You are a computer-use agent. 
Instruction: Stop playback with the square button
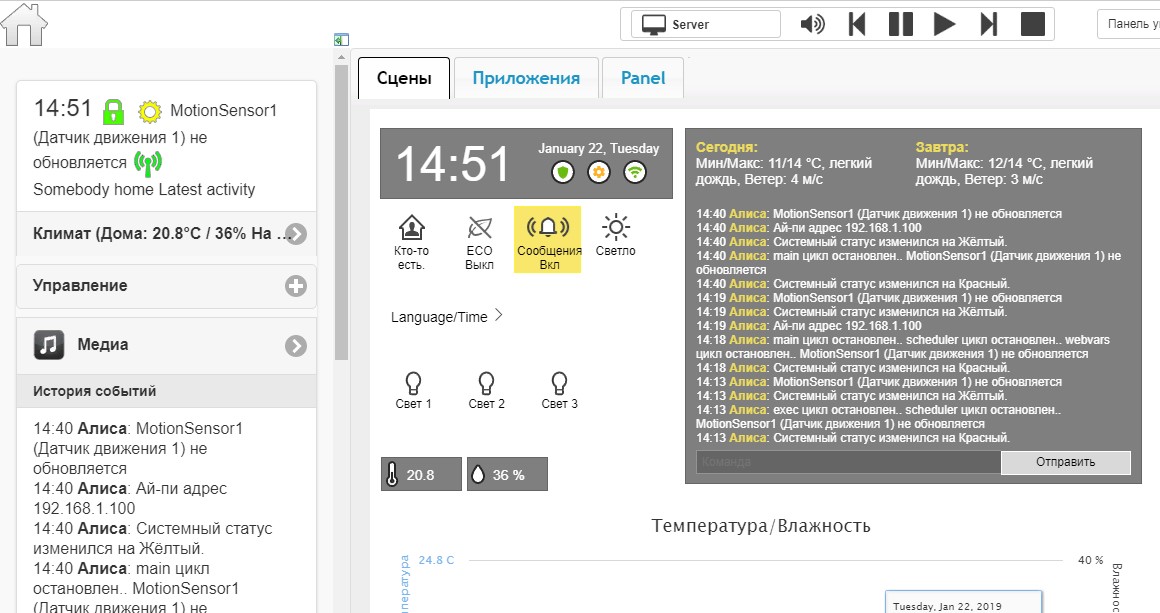click(x=1033, y=24)
